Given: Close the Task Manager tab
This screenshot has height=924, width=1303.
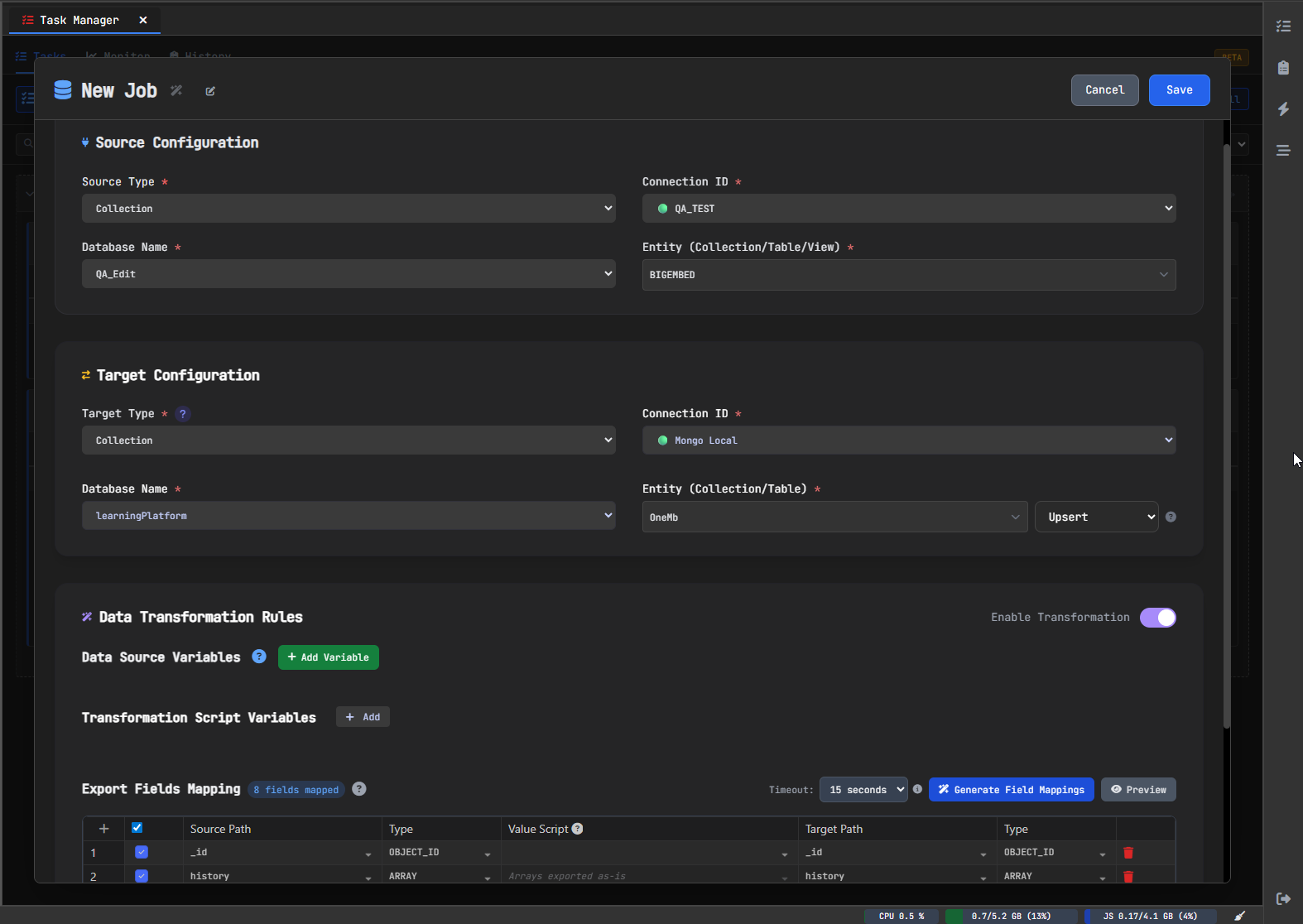Looking at the screenshot, I should click(x=143, y=20).
